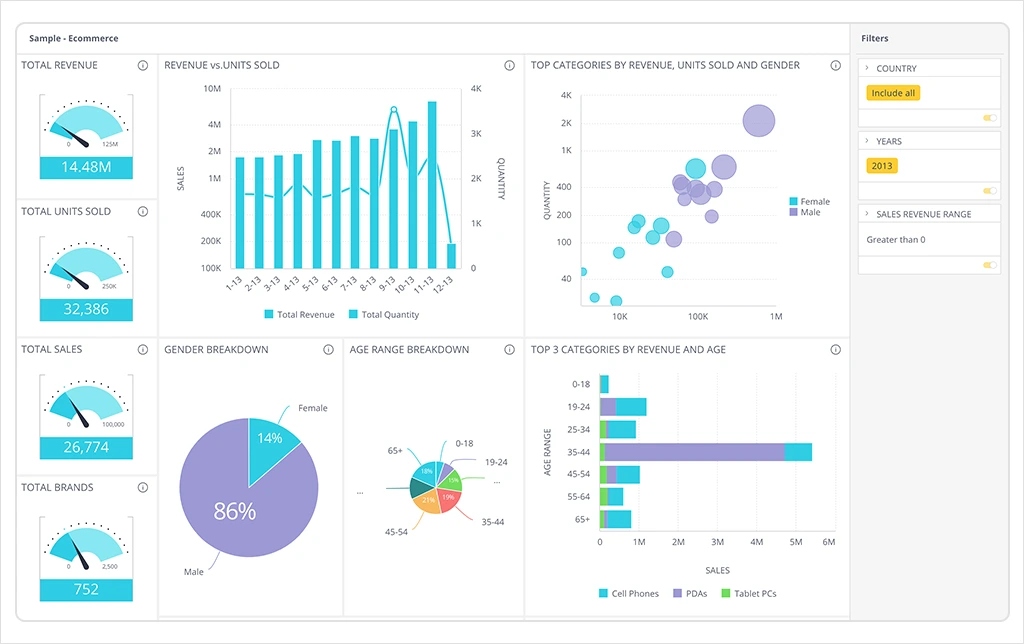This screenshot has width=1024, height=644.
Task: Expand the Years filter chevron
Action: [867, 142]
